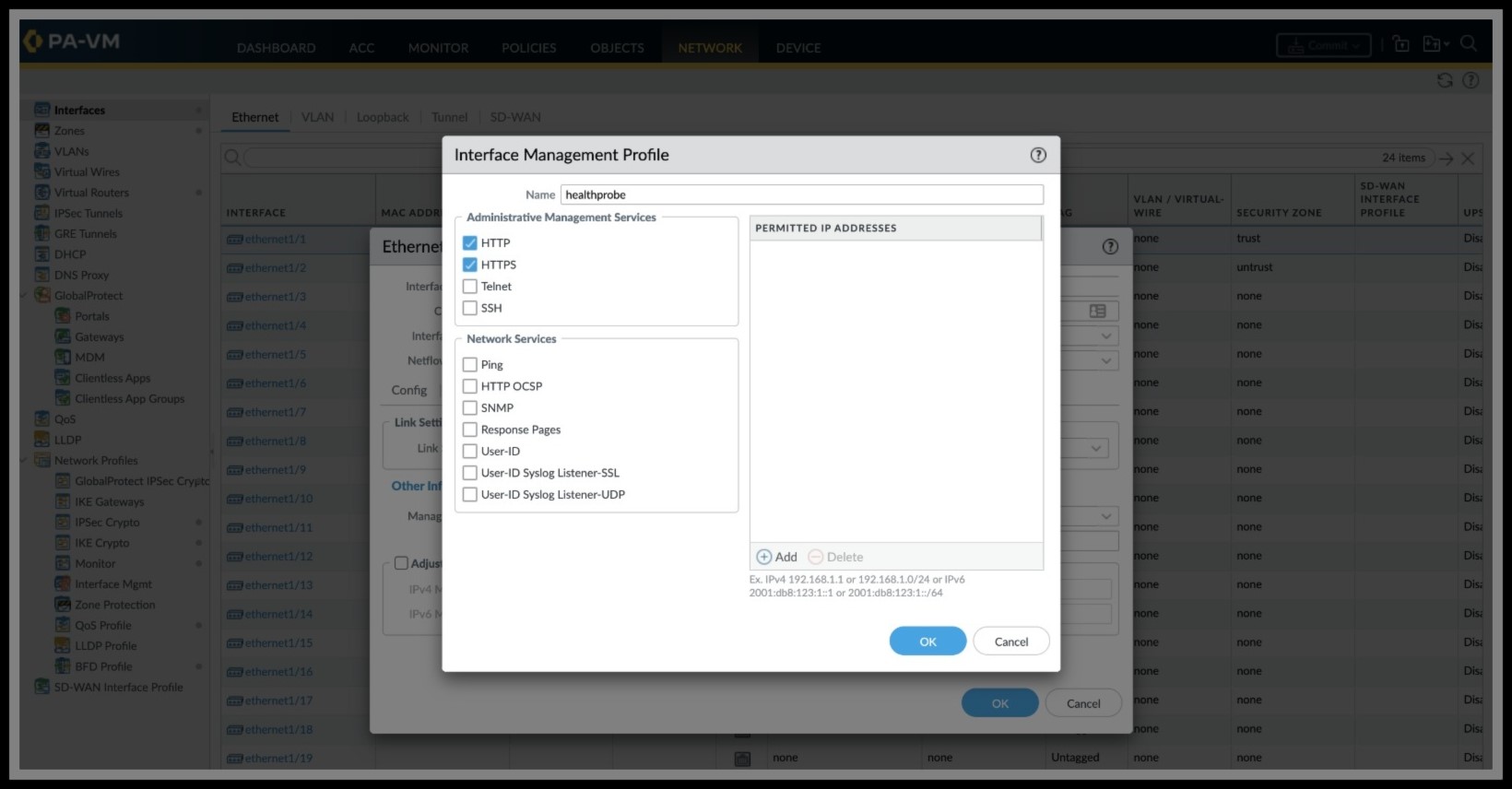Check the HTTP OCSP option
The height and width of the screenshot is (789, 1512).
tap(470, 386)
